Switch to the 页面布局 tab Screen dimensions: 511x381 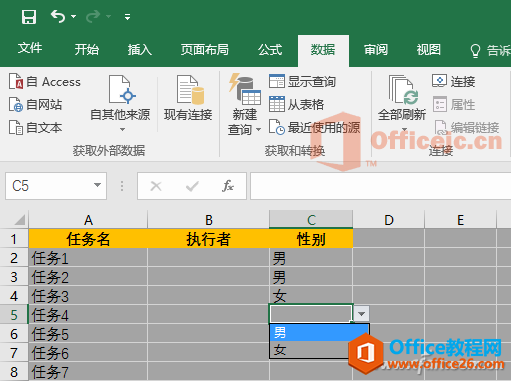tap(205, 49)
